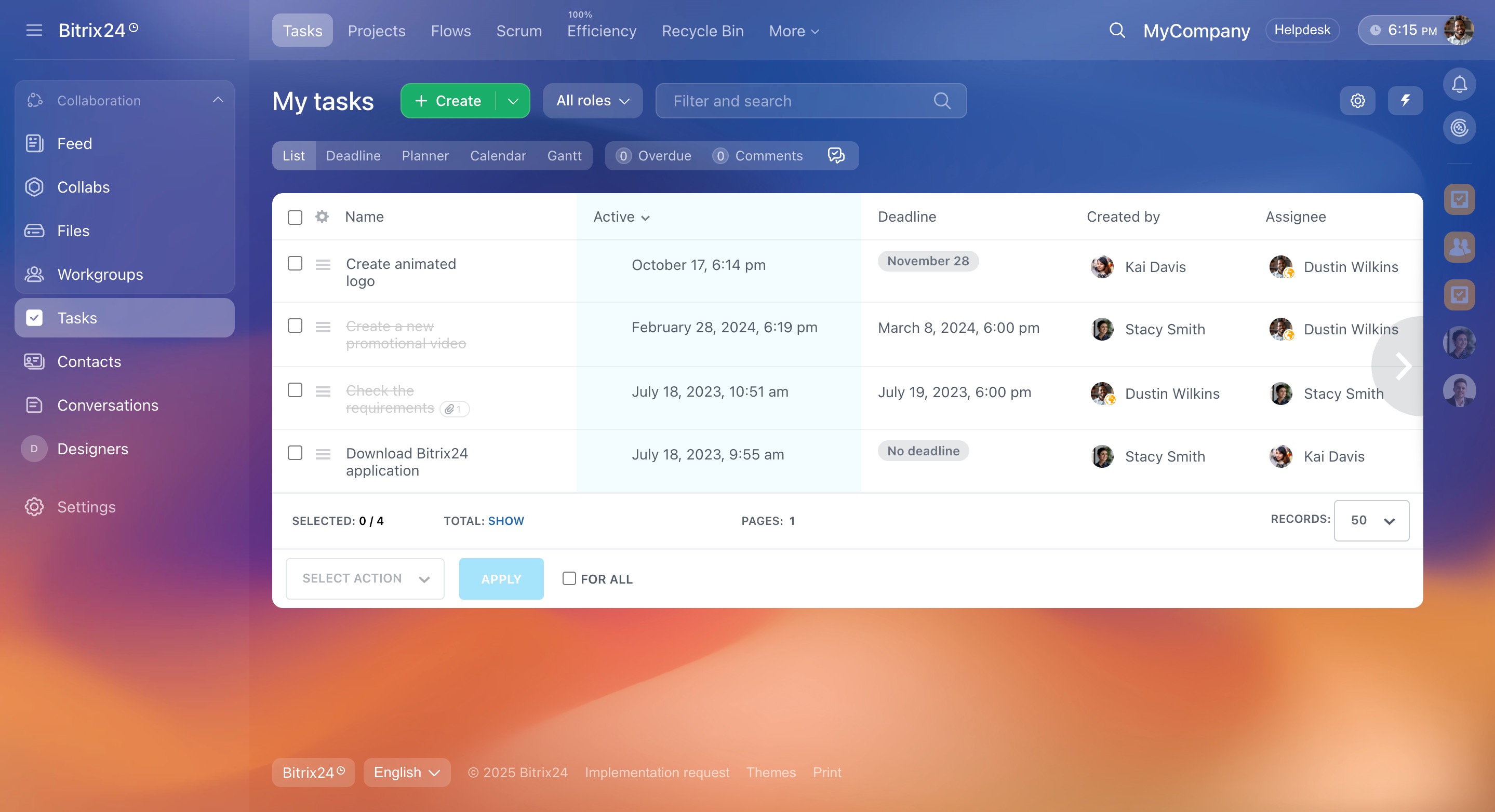
Task: Click the search magnifier in top bar
Action: click(x=1117, y=30)
